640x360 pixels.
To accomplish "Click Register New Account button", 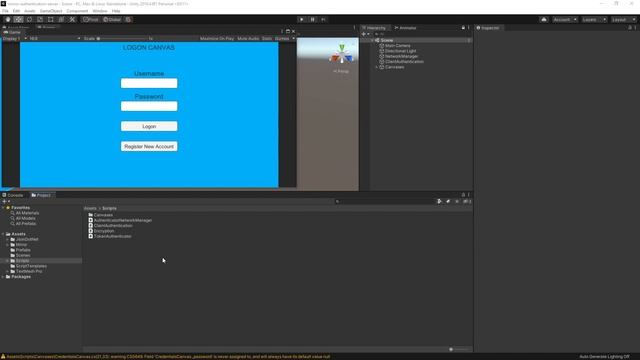I will pyautogui.click(x=149, y=146).
